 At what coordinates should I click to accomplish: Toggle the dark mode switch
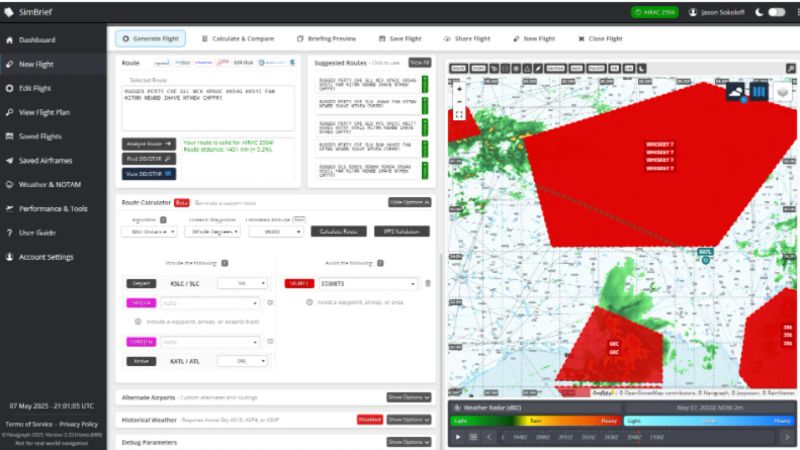tap(777, 12)
